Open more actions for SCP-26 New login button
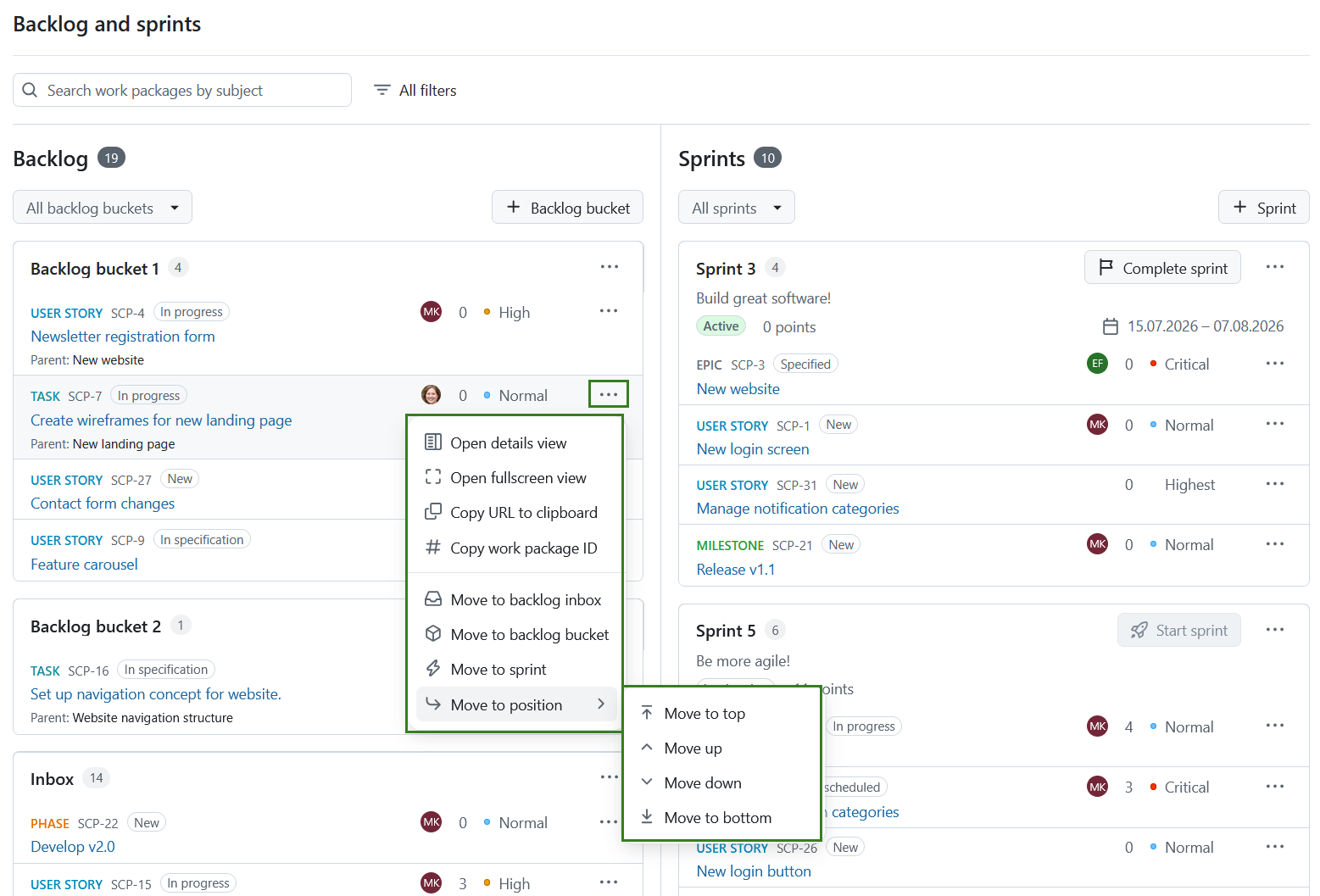The width and height of the screenshot is (1320, 896). pos(1275,847)
